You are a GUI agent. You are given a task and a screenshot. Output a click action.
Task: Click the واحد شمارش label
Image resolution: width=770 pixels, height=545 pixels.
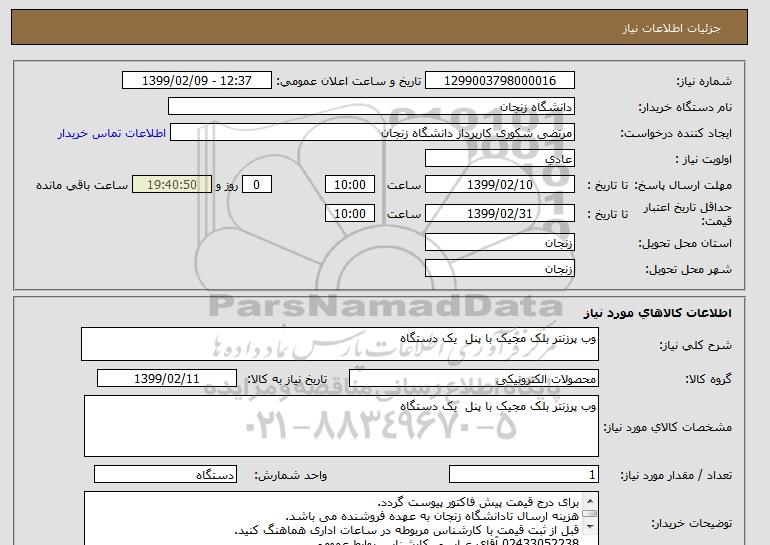tap(291, 475)
